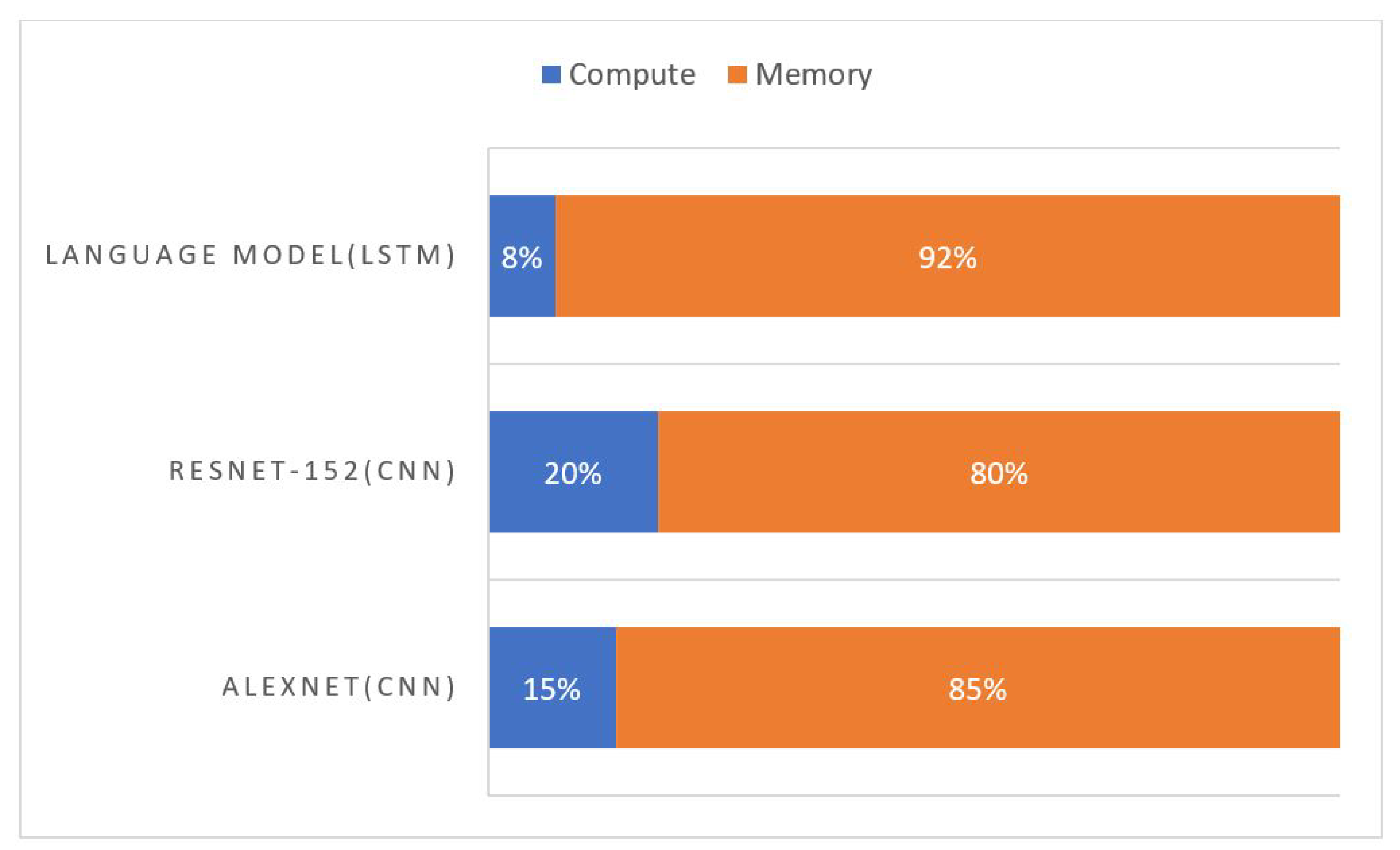Select the 92% data label
1400x850 pixels.
(x=948, y=258)
